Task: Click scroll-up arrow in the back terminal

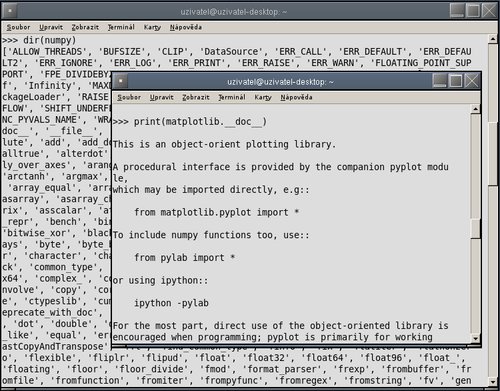Action: pyautogui.click(x=493, y=39)
